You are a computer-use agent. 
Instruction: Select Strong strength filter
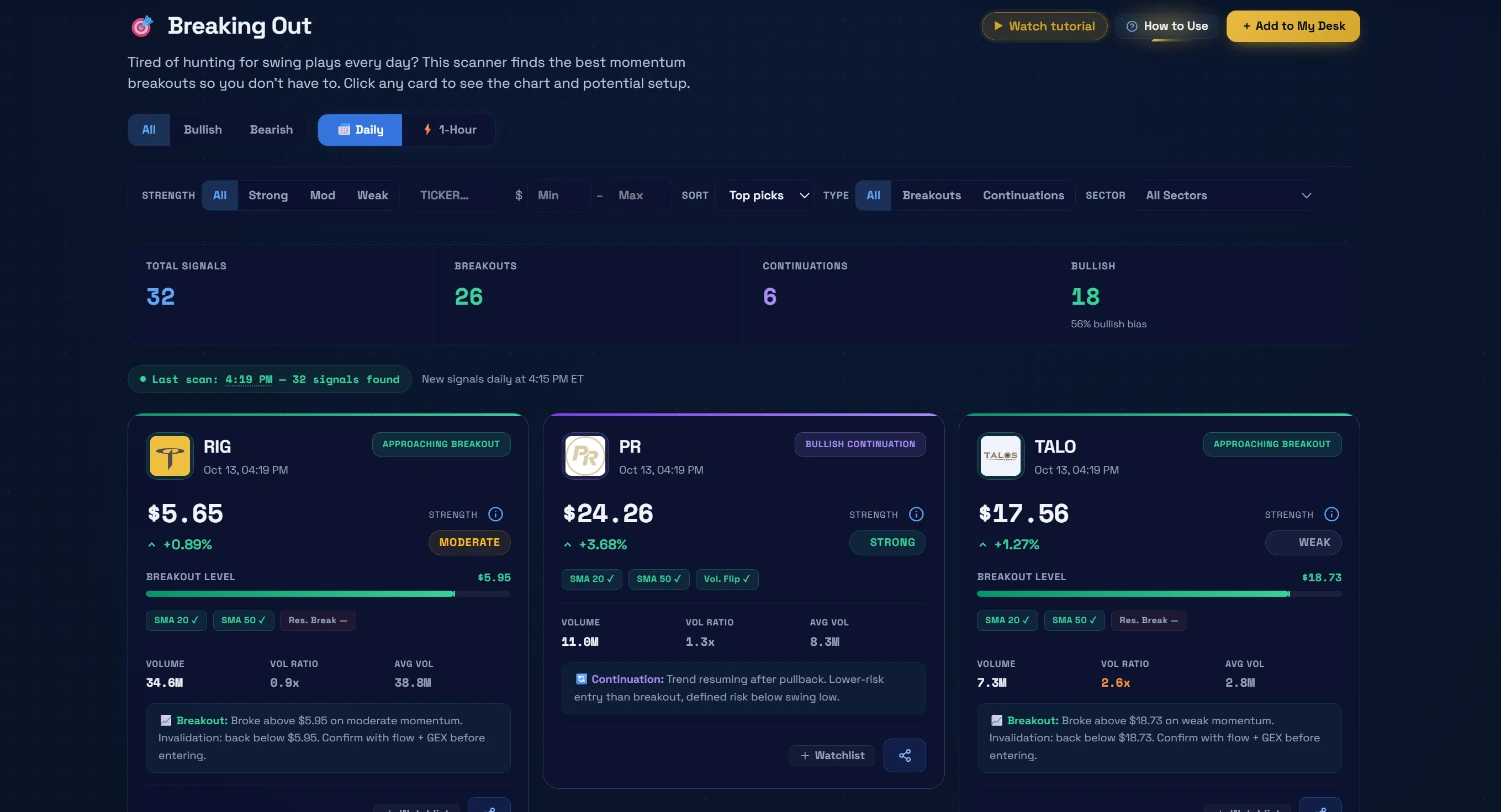coord(268,195)
